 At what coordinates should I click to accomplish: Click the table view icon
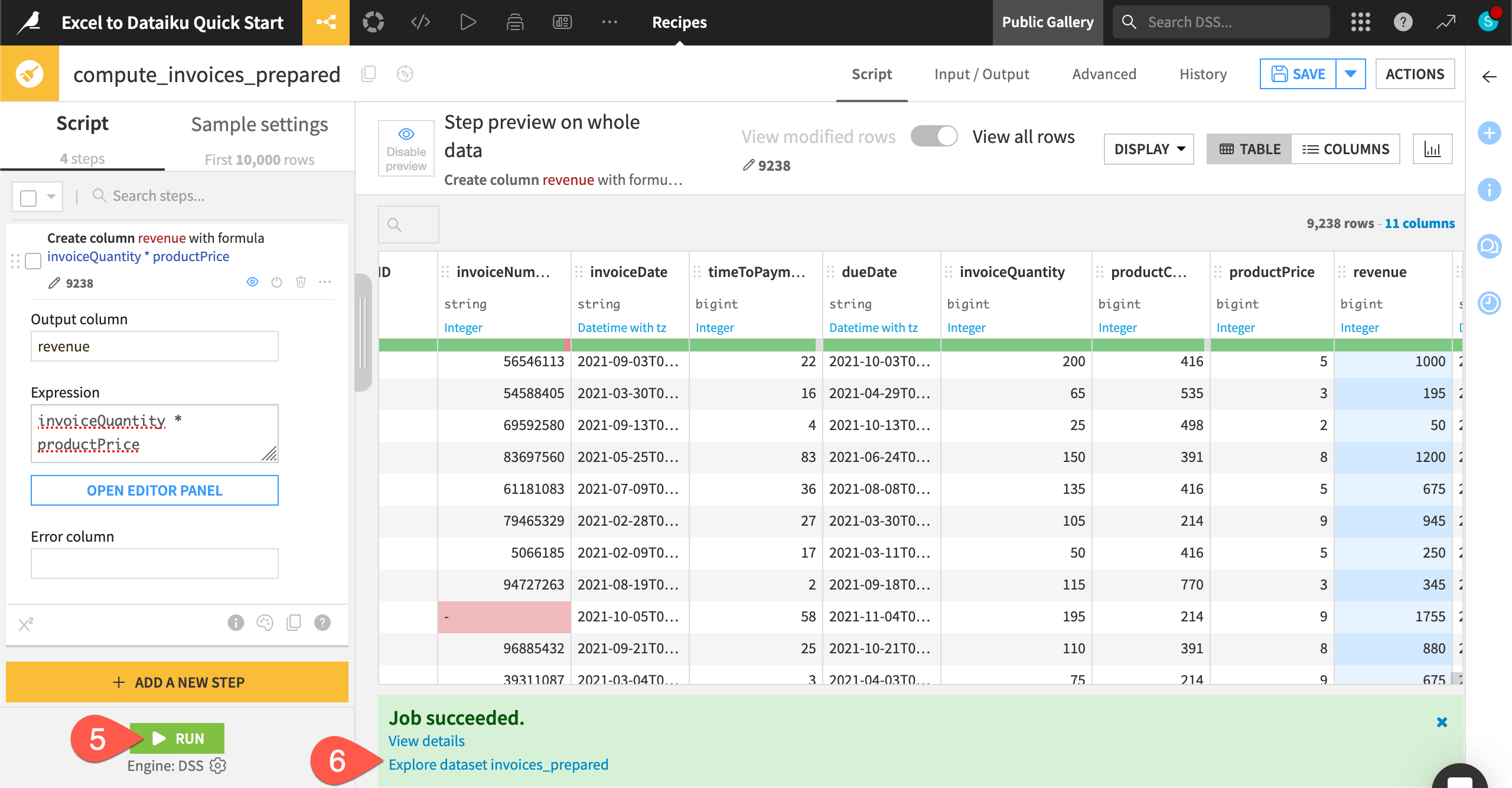[1249, 148]
